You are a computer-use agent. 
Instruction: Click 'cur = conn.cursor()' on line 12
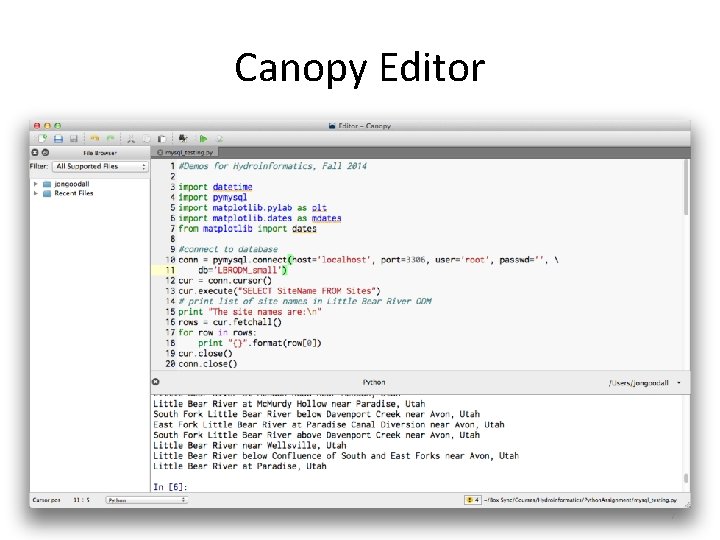(225, 281)
